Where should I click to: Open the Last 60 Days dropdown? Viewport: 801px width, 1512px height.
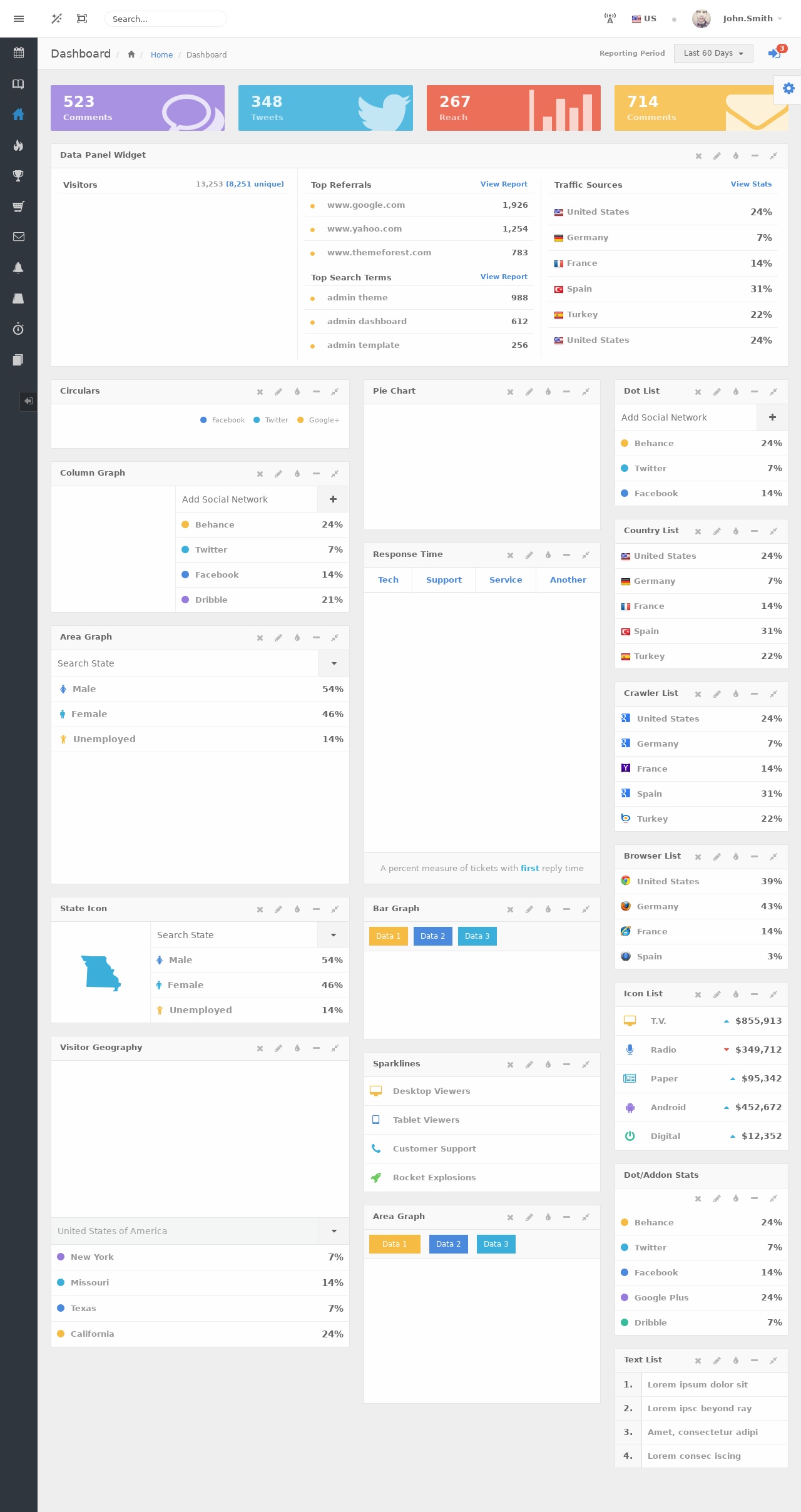coord(713,53)
